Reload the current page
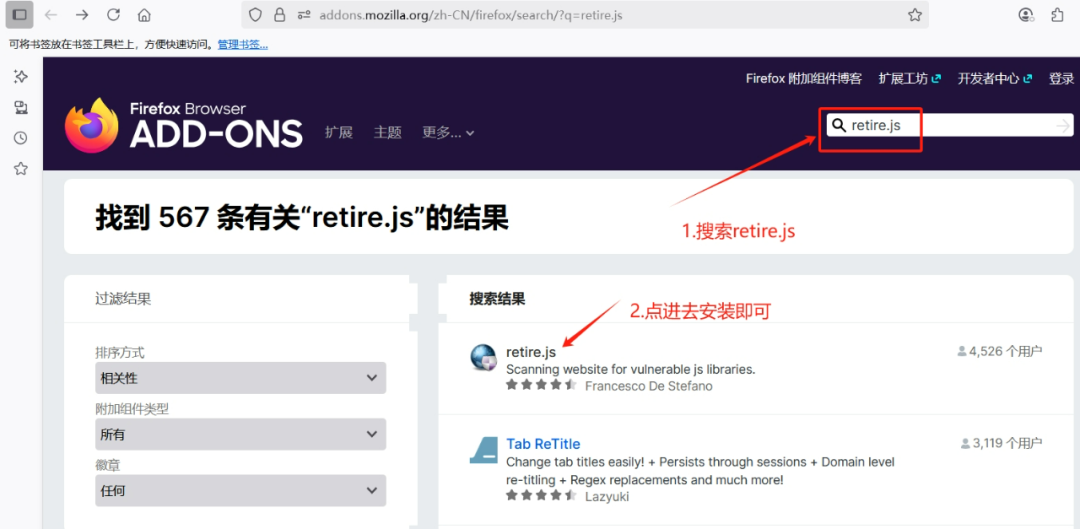This screenshot has width=1080, height=529. 113,14
